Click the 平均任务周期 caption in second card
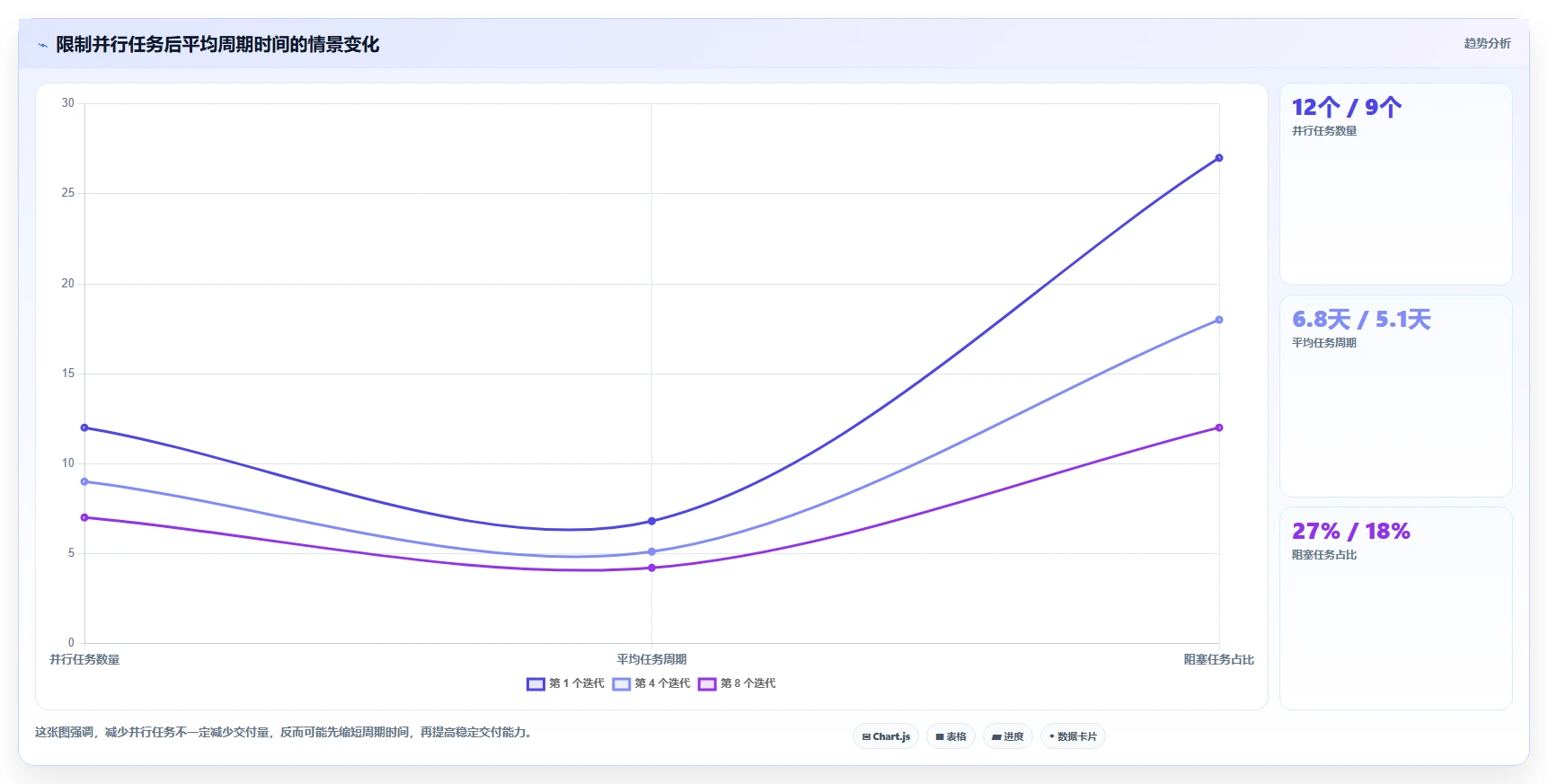This screenshot has width=1548, height=784. click(1324, 343)
